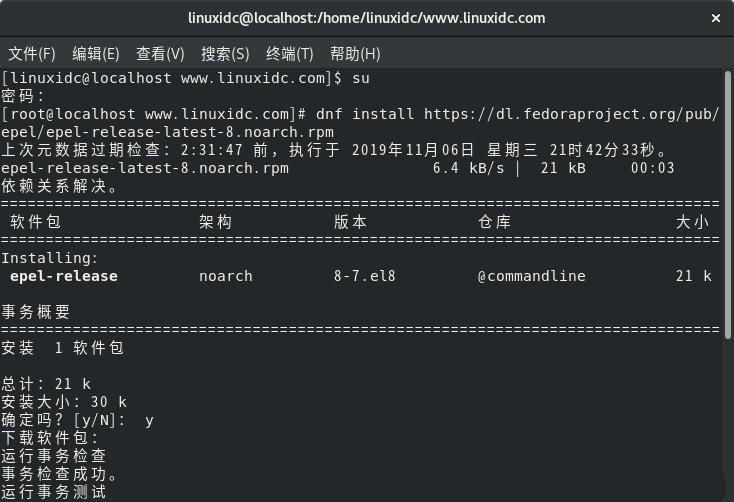
Task: Click the 查看(V) menu item
Action: coord(160,54)
